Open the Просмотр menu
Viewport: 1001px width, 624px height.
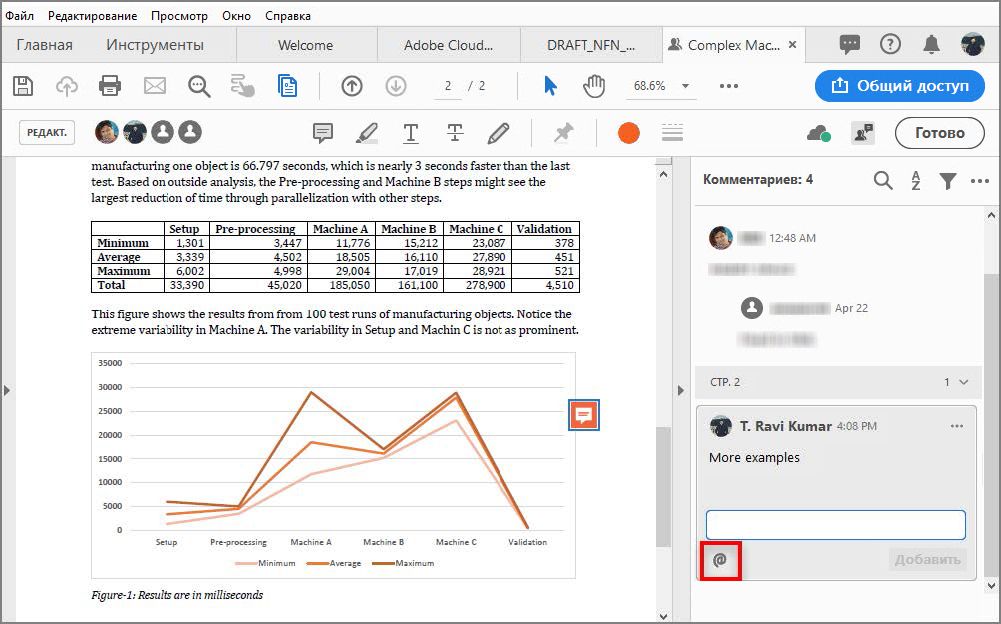point(179,15)
